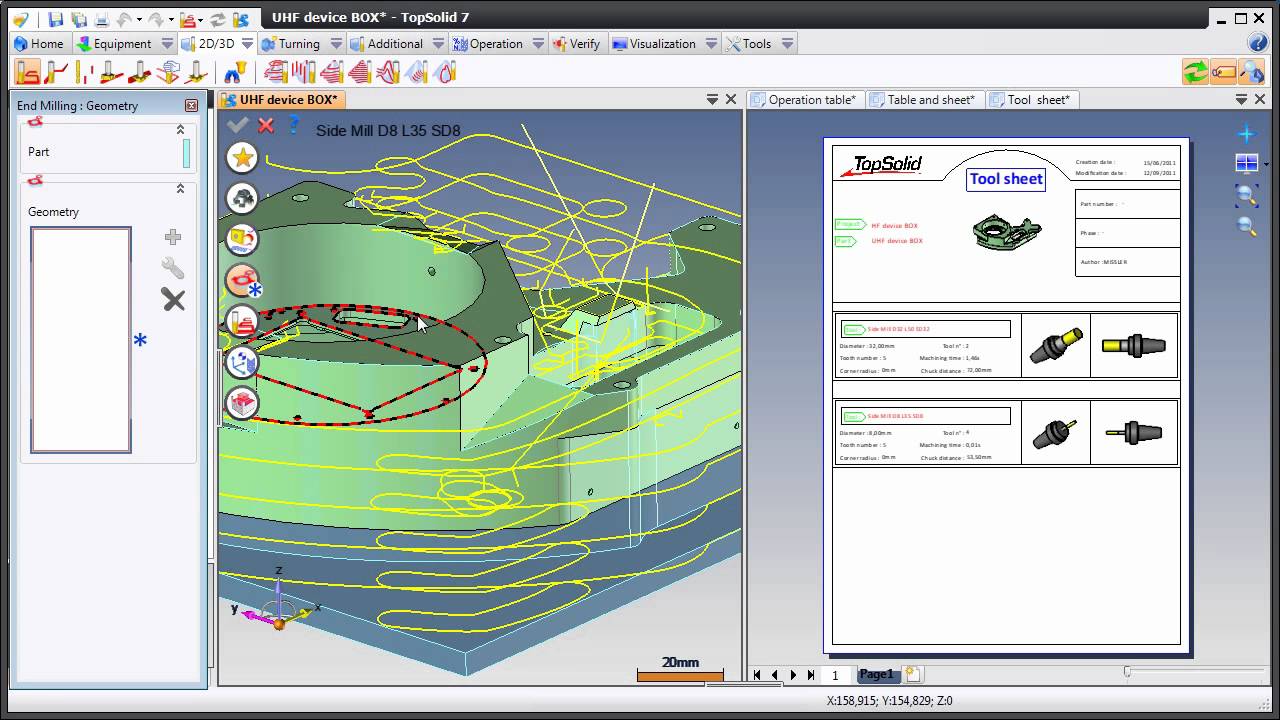Go to the next page arrow
This screenshot has width=1280, height=720.
[x=793, y=675]
